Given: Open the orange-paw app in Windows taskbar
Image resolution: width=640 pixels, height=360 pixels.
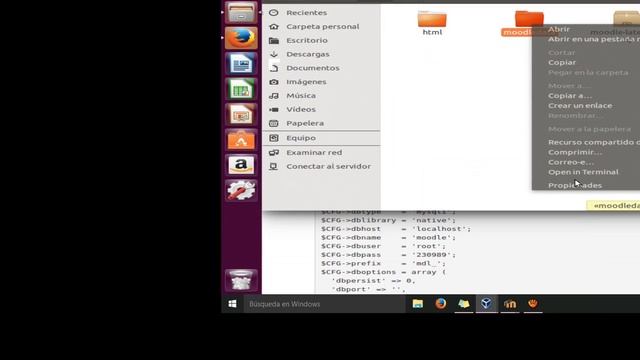Looking at the screenshot, I should 533,304.
